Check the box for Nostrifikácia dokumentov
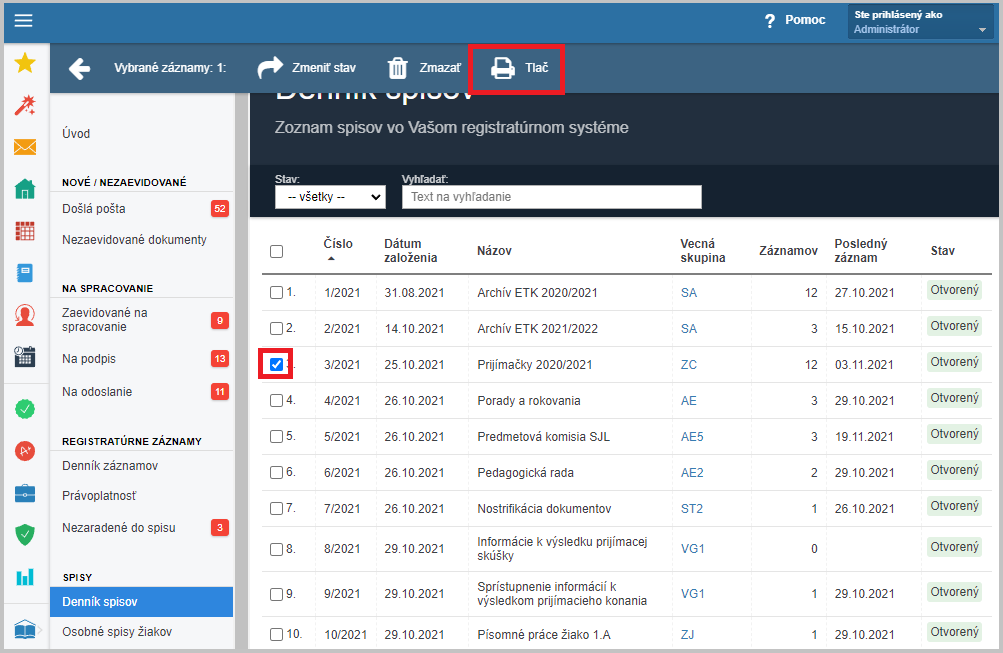Viewport: 1003px width, 653px height. coord(276,508)
